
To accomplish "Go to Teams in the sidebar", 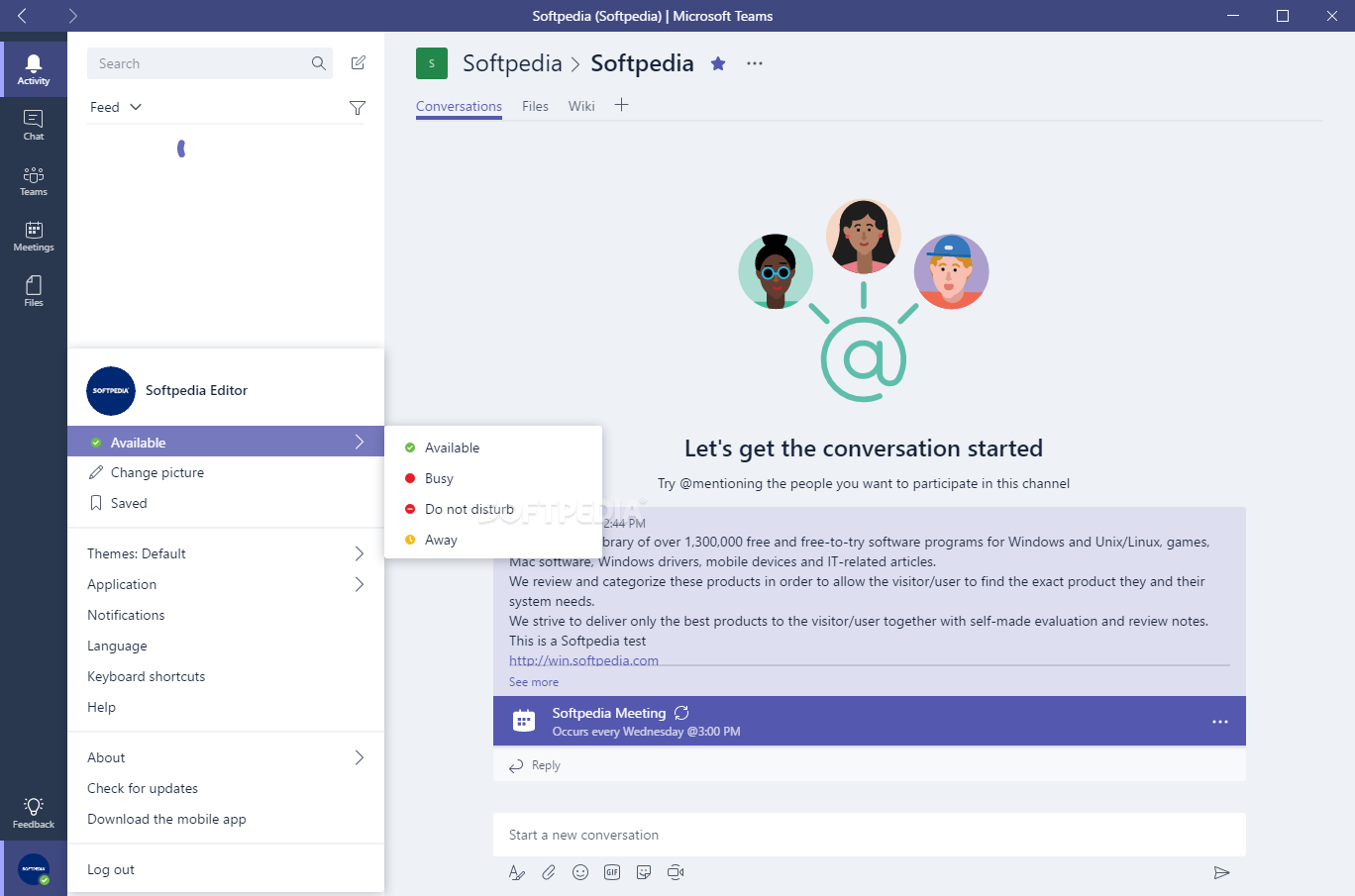I will click(34, 180).
